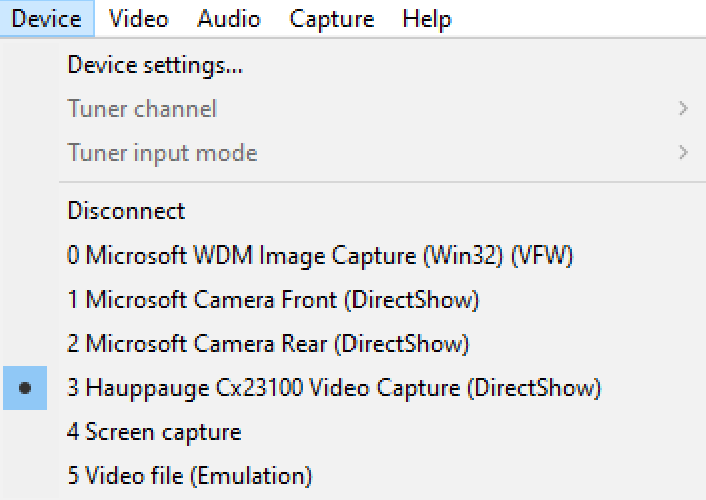Open the Audio menu
The height and width of the screenshot is (500, 706).
pos(229,18)
